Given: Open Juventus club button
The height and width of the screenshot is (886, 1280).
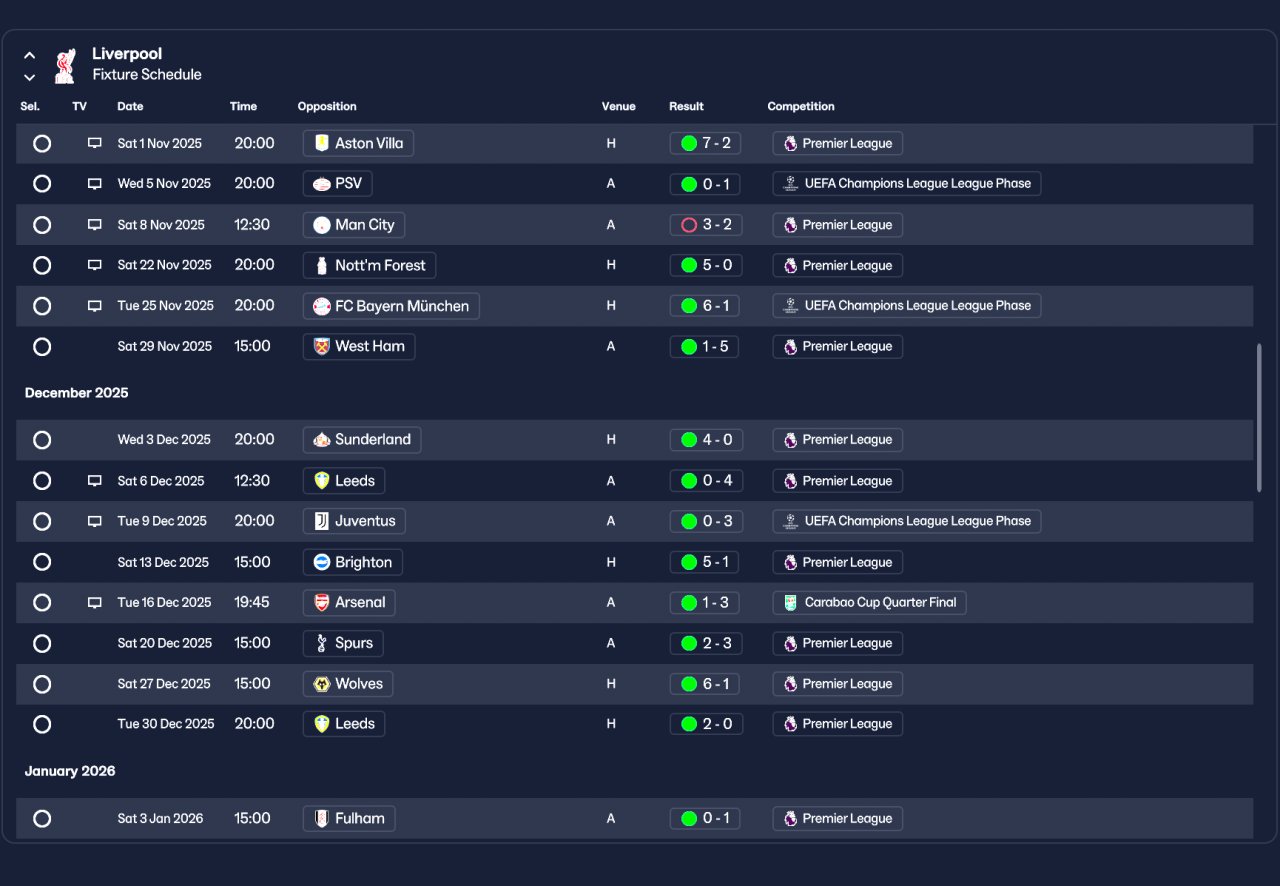Looking at the screenshot, I should point(354,521).
